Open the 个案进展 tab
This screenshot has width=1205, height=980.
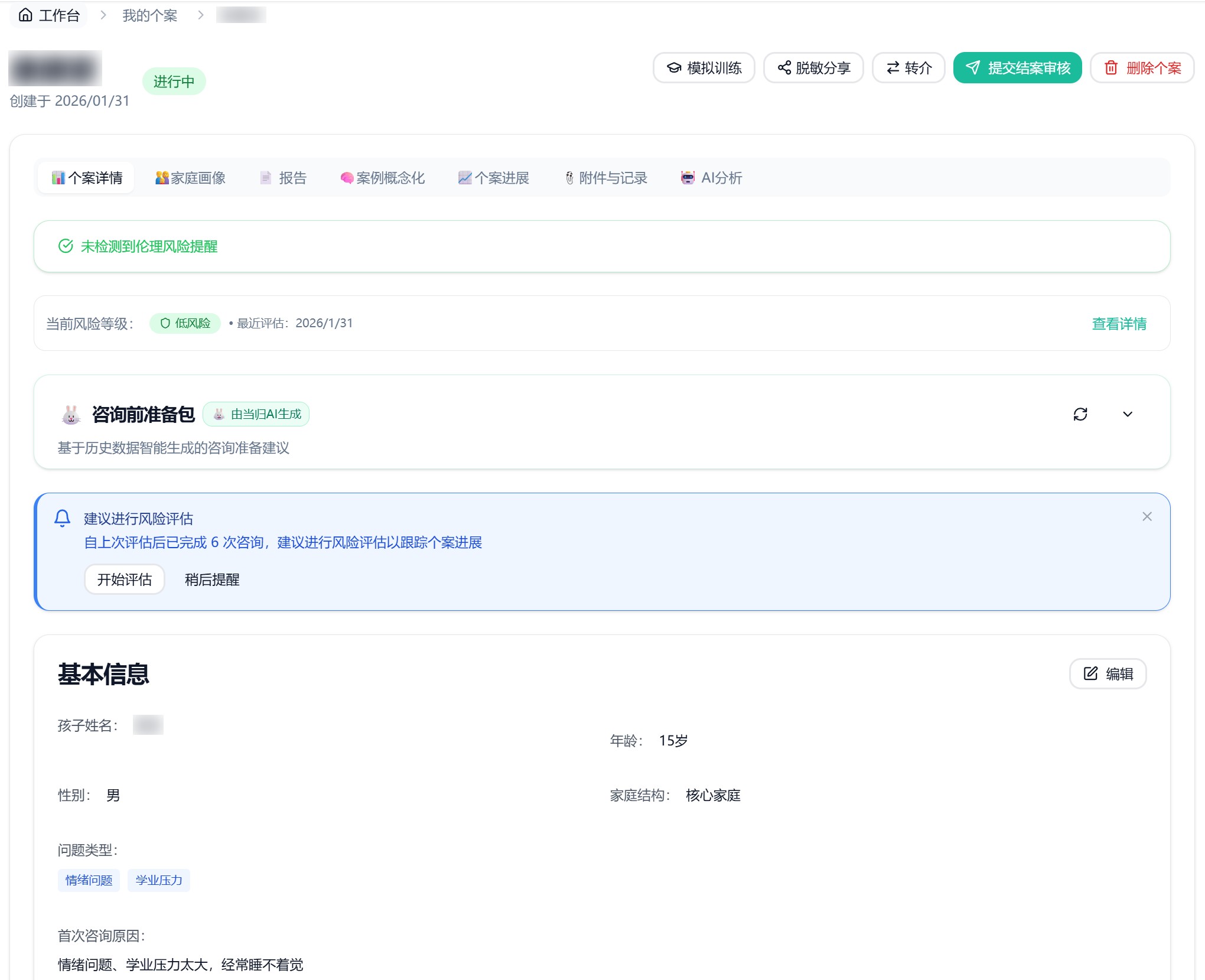[x=494, y=178]
